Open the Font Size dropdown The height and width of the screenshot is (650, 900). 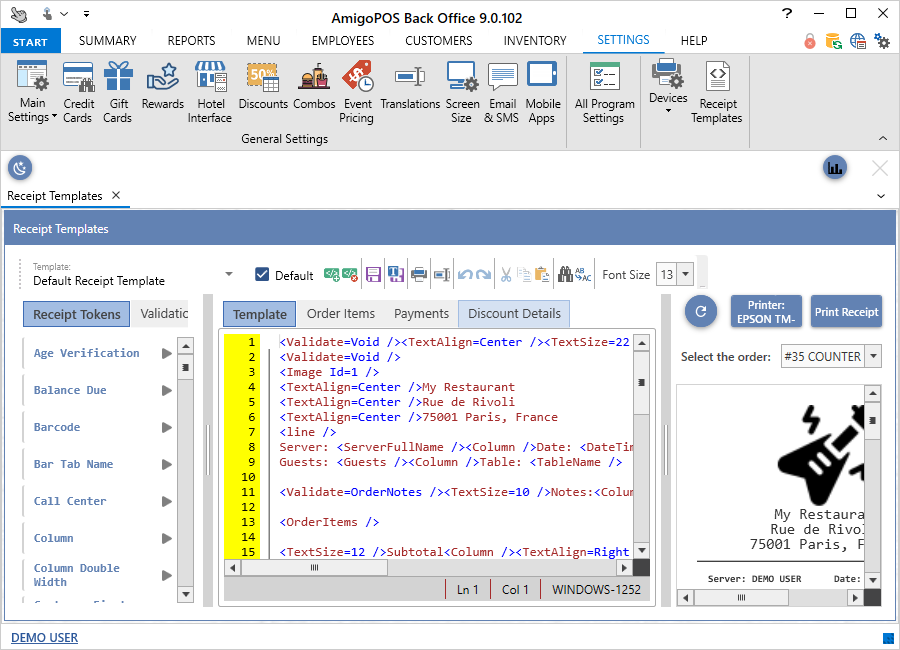pyautogui.click(x=685, y=275)
